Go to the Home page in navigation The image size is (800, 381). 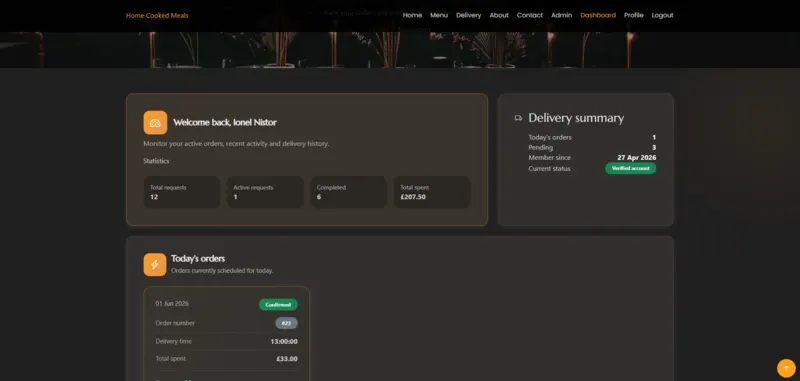[x=412, y=15]
